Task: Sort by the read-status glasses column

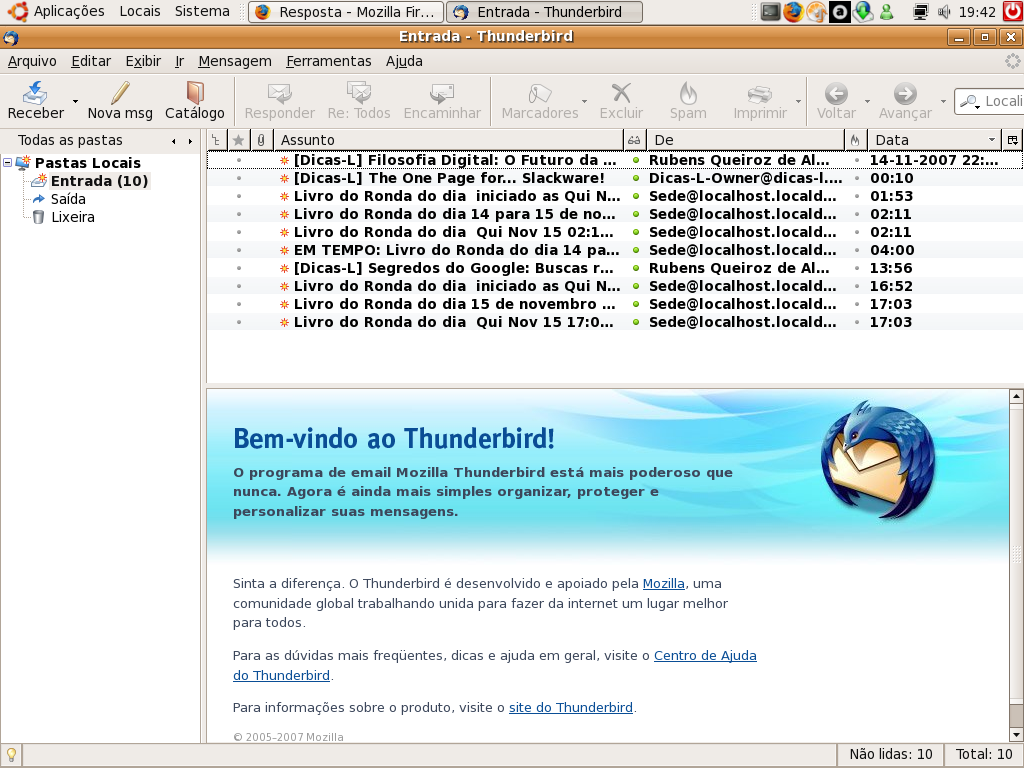Action: coord(634,140)
